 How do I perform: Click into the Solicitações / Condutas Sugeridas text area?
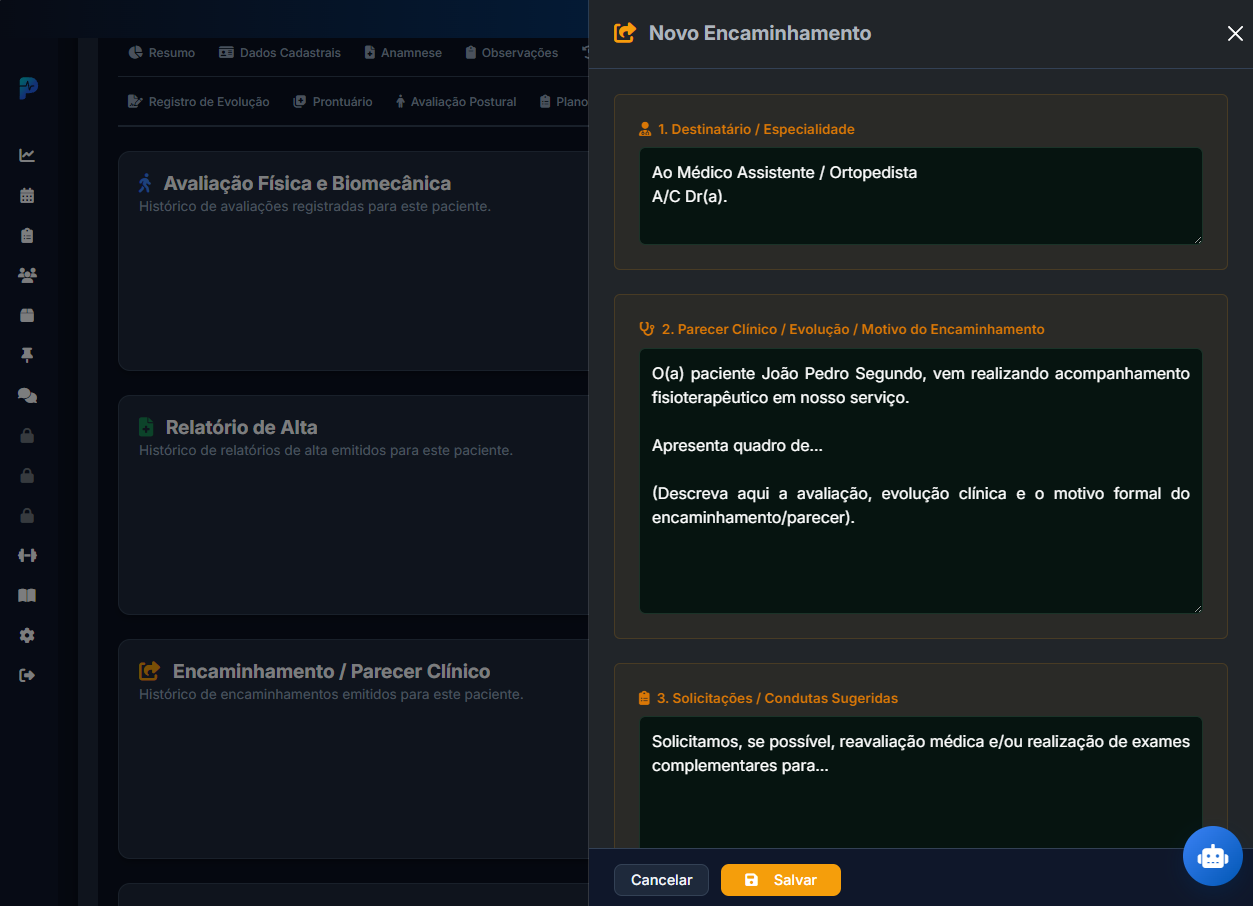click(921, 783)
